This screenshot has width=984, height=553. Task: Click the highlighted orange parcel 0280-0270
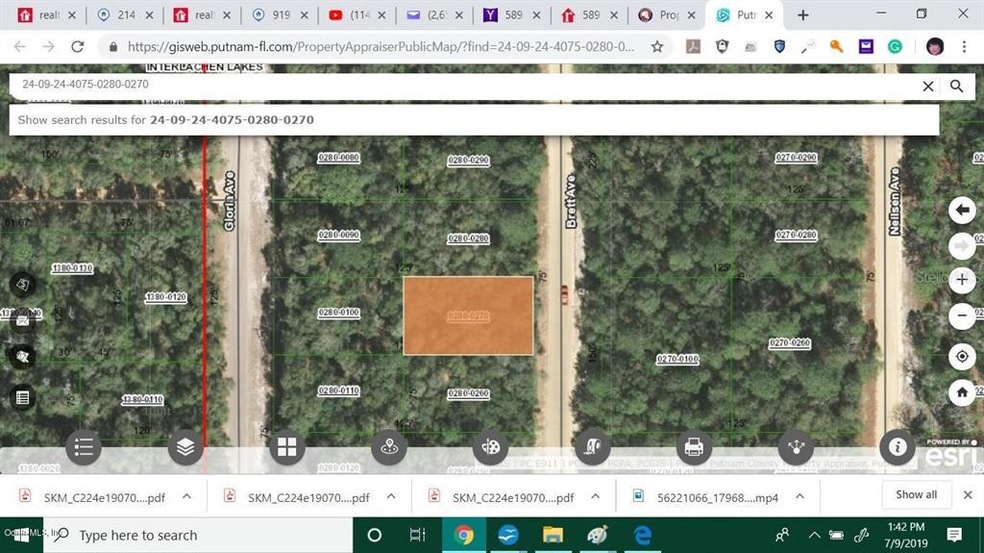468,316
